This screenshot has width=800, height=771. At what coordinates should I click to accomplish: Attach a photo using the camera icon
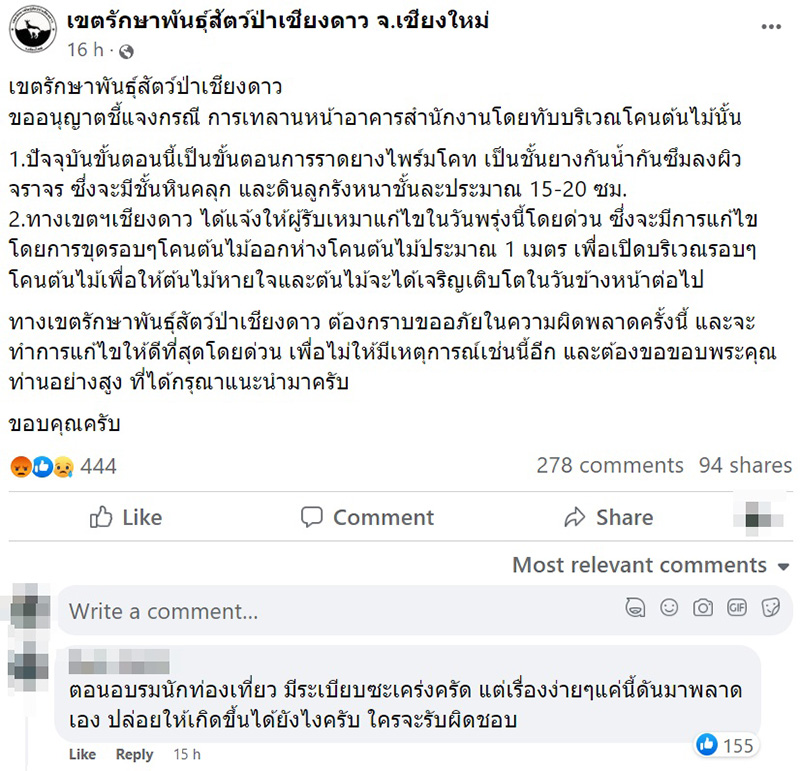(703, 609)
